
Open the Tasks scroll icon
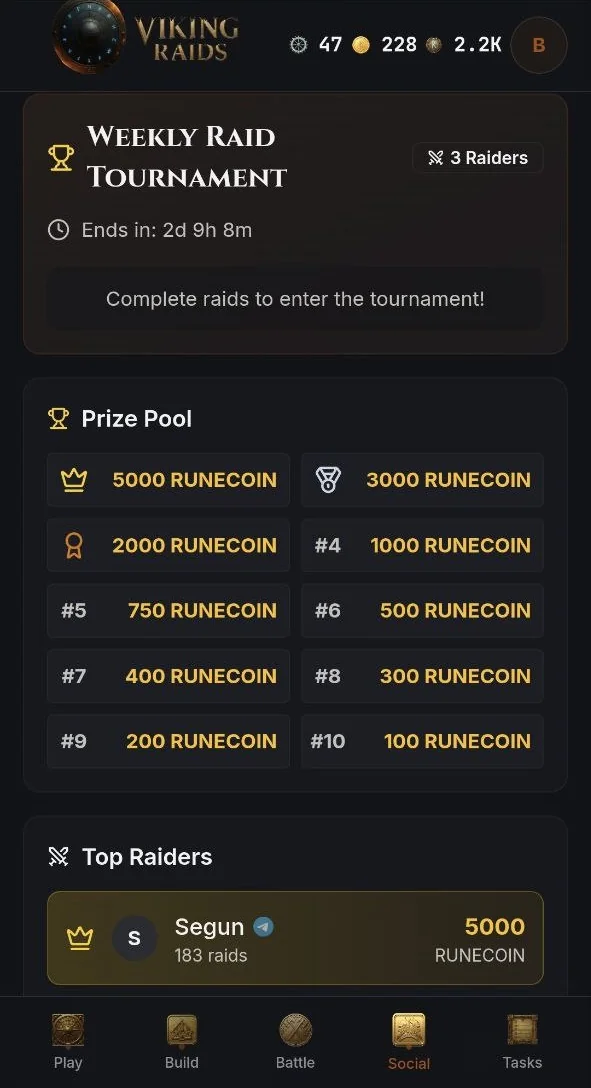(x=522, y=1030)
